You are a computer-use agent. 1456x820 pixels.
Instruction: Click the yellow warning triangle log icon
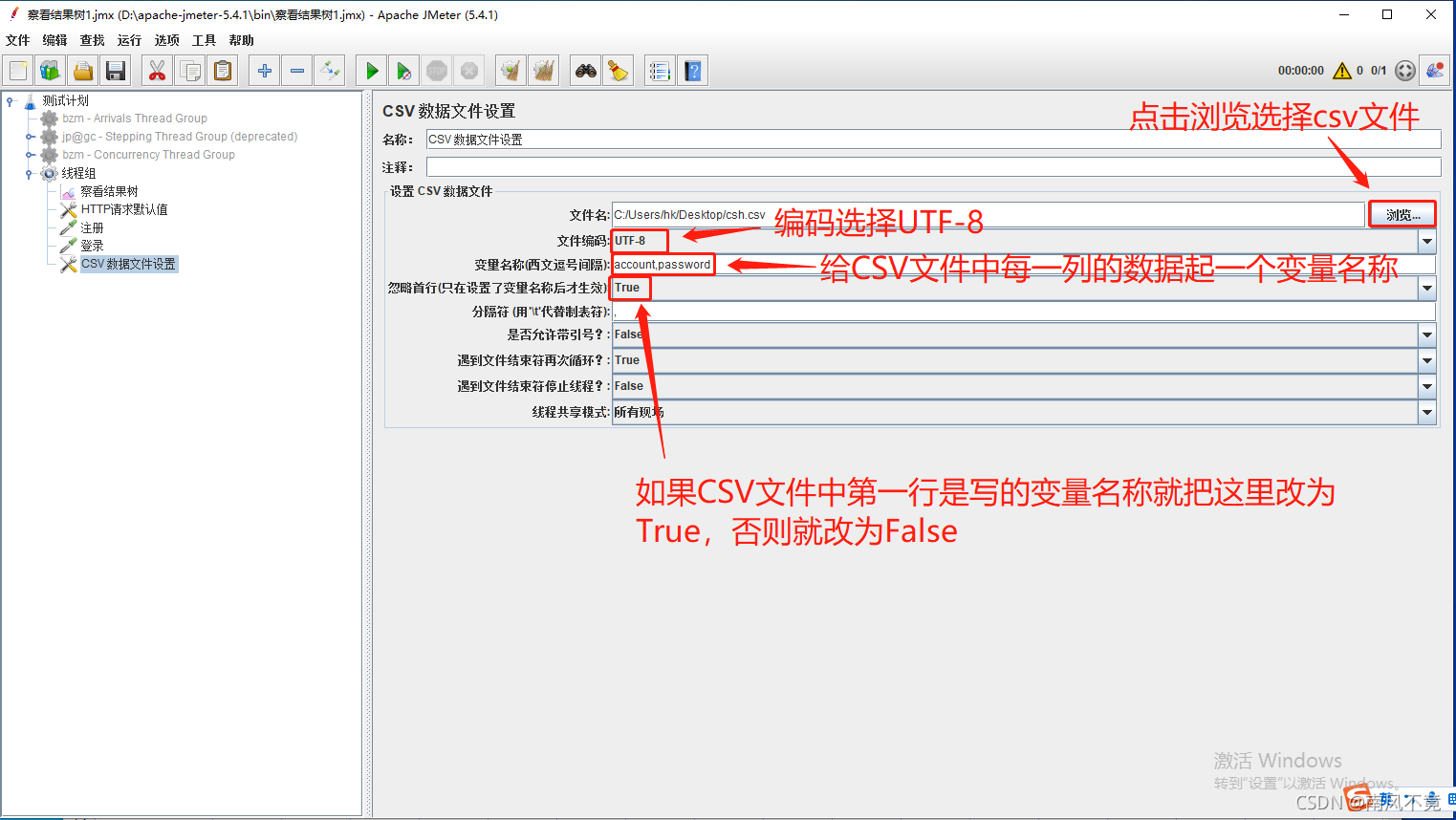point(1342,71)
